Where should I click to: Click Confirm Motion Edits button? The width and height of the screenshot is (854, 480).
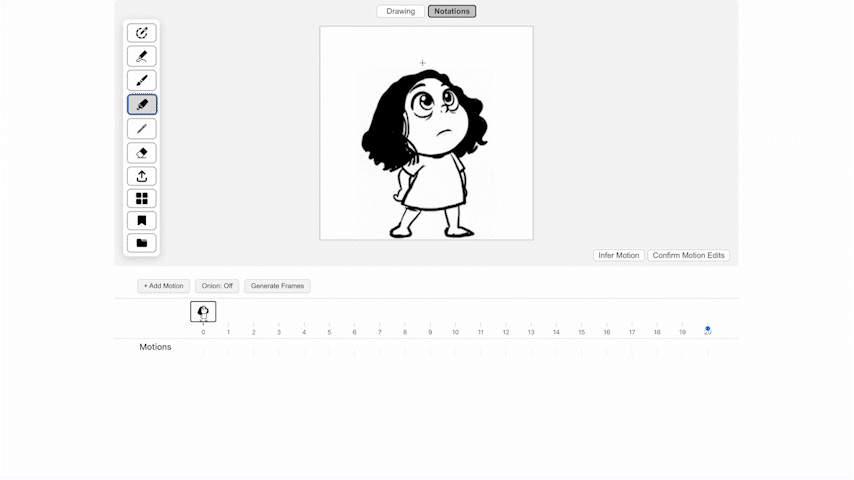click(688, 256)
